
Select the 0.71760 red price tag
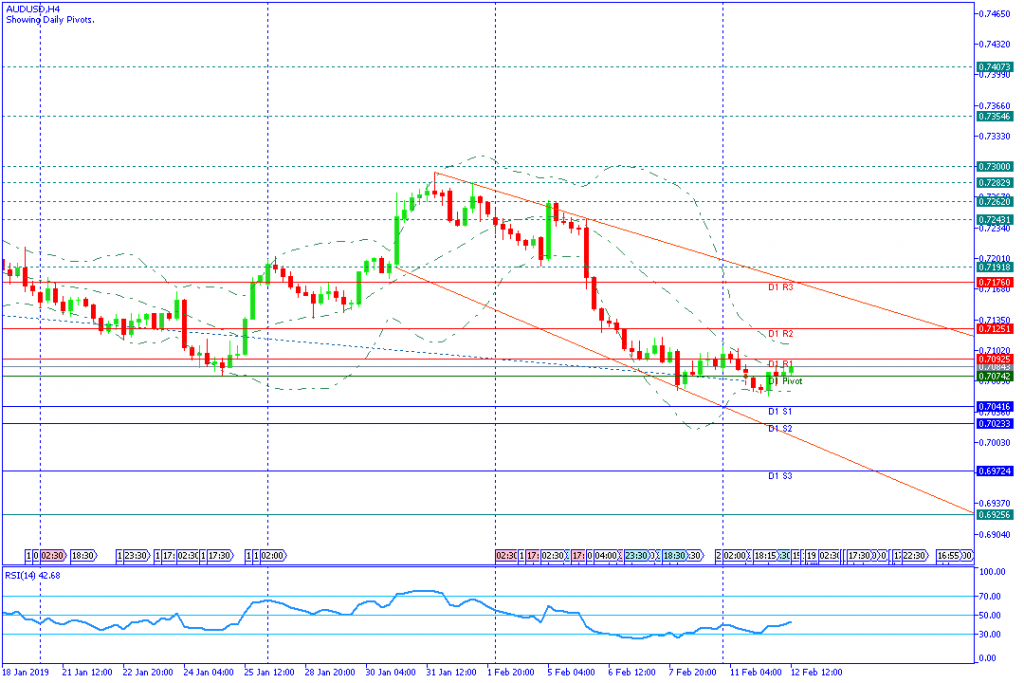tap(995, 282)
